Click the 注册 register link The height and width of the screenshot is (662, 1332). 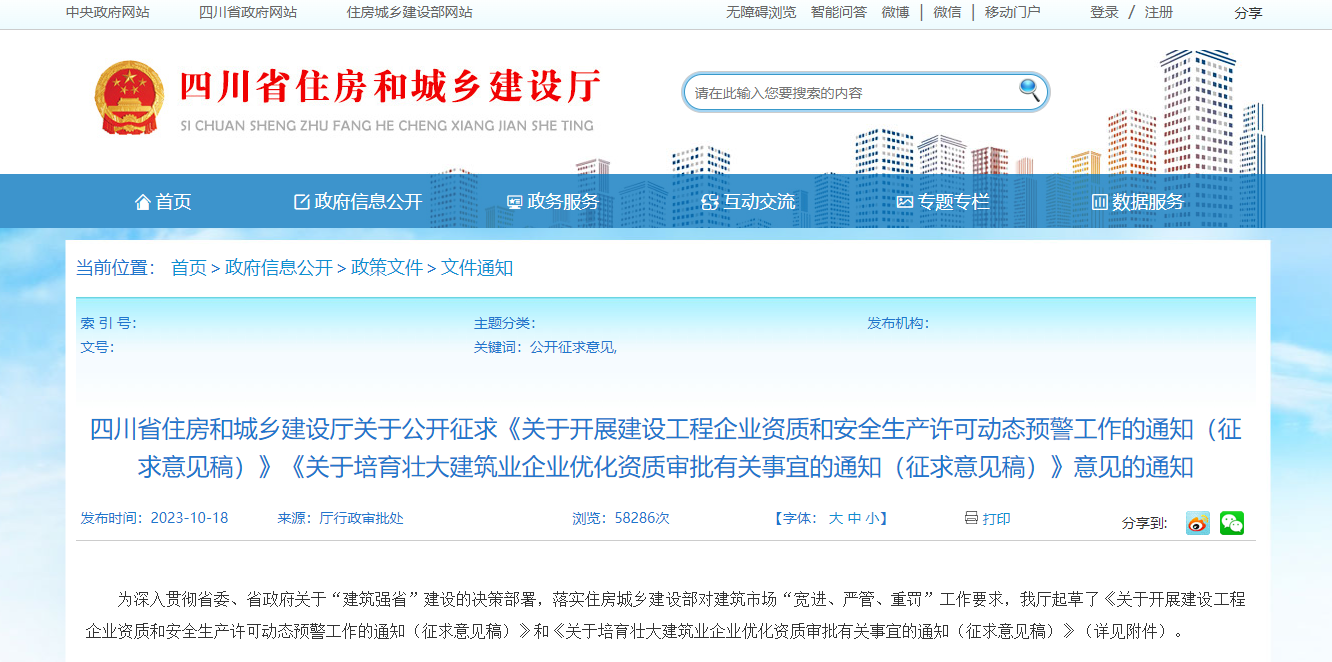(1160, 12)
